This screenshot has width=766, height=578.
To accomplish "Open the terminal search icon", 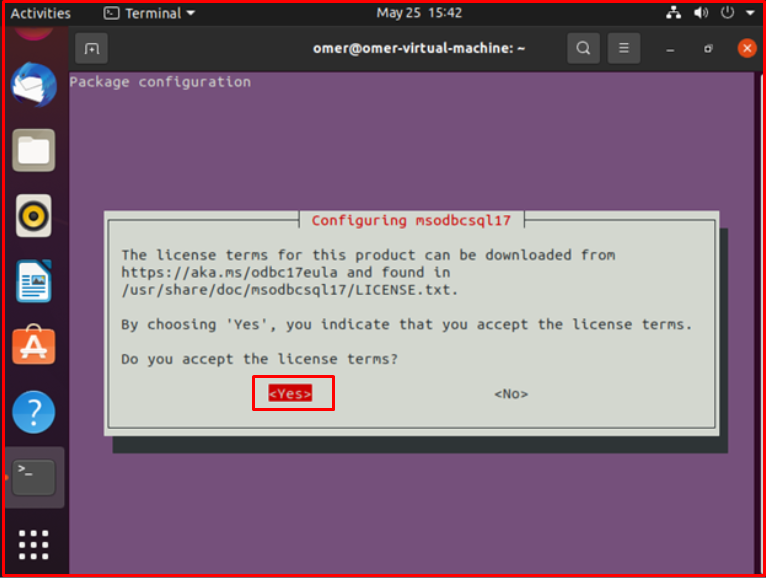I will pyautogui.click(x=583, y=48).
